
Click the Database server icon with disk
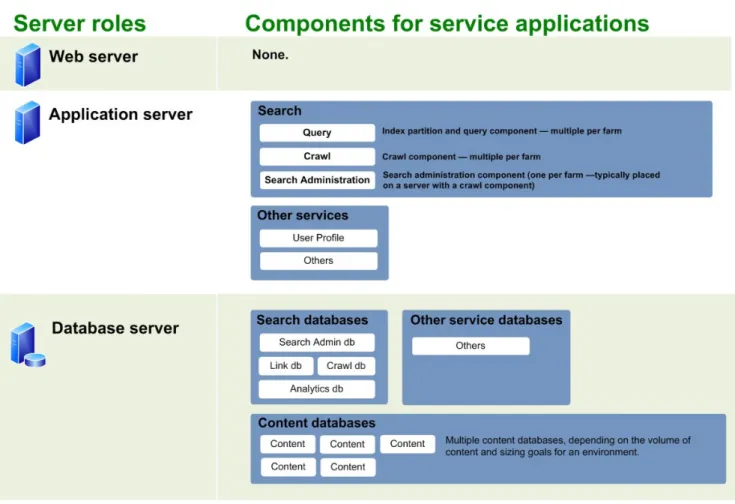pyautogui.click(x=28, y=345)
